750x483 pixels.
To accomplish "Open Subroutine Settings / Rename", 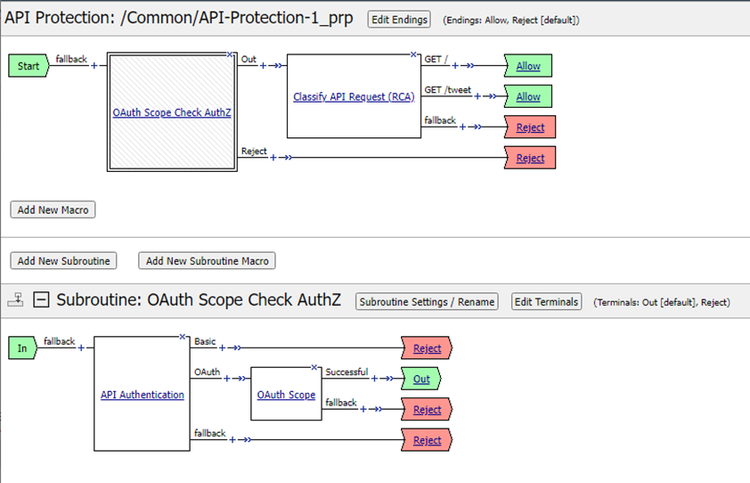I will 427,301.
